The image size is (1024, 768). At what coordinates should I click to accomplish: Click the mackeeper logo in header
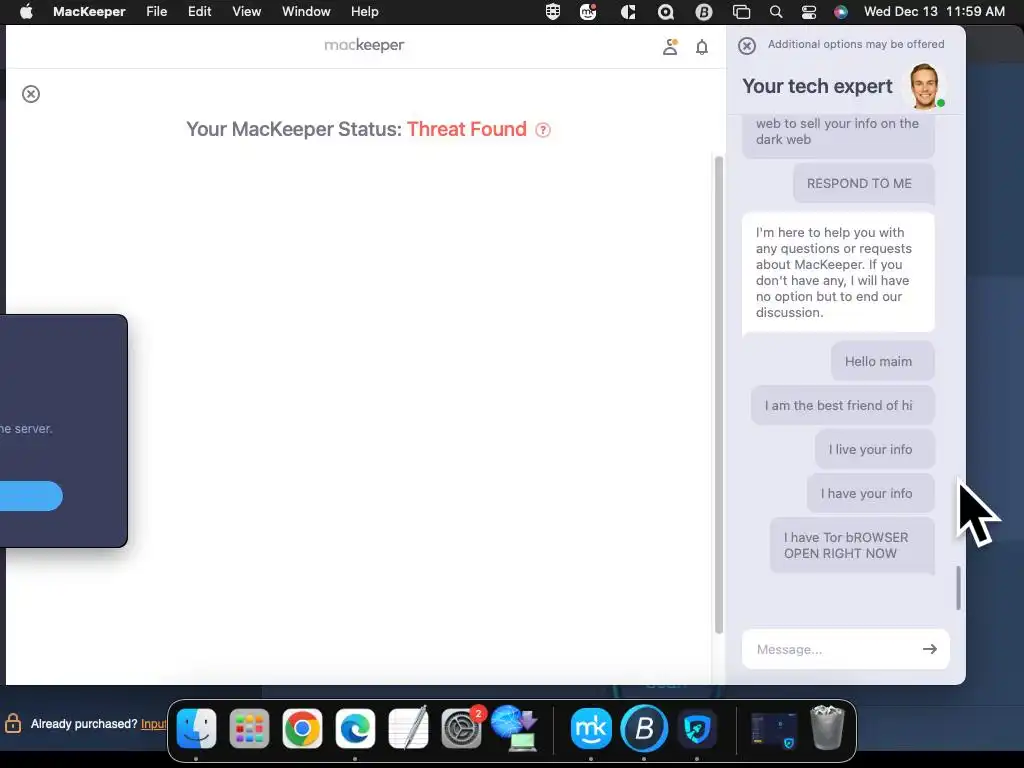(364, 45)
